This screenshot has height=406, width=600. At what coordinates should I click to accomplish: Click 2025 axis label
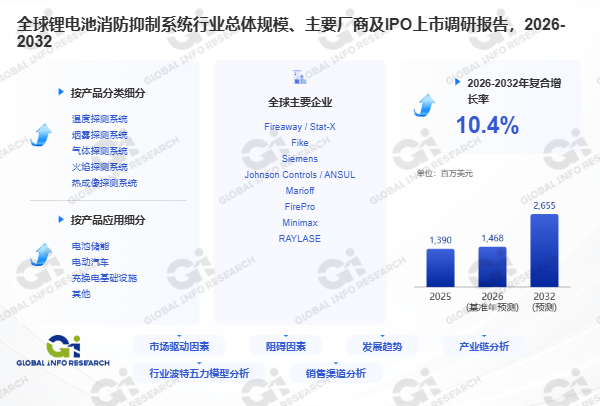click(x=440, y=297)
